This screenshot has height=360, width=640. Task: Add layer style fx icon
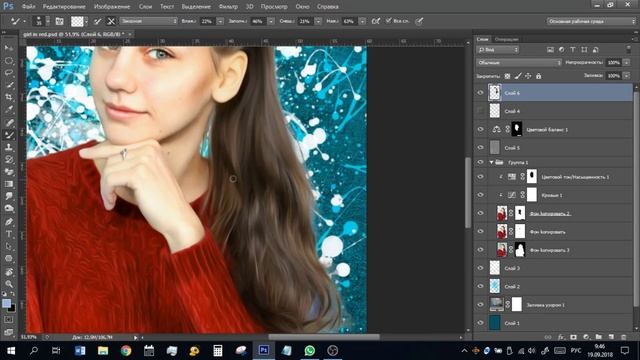[x=561, y=337]
